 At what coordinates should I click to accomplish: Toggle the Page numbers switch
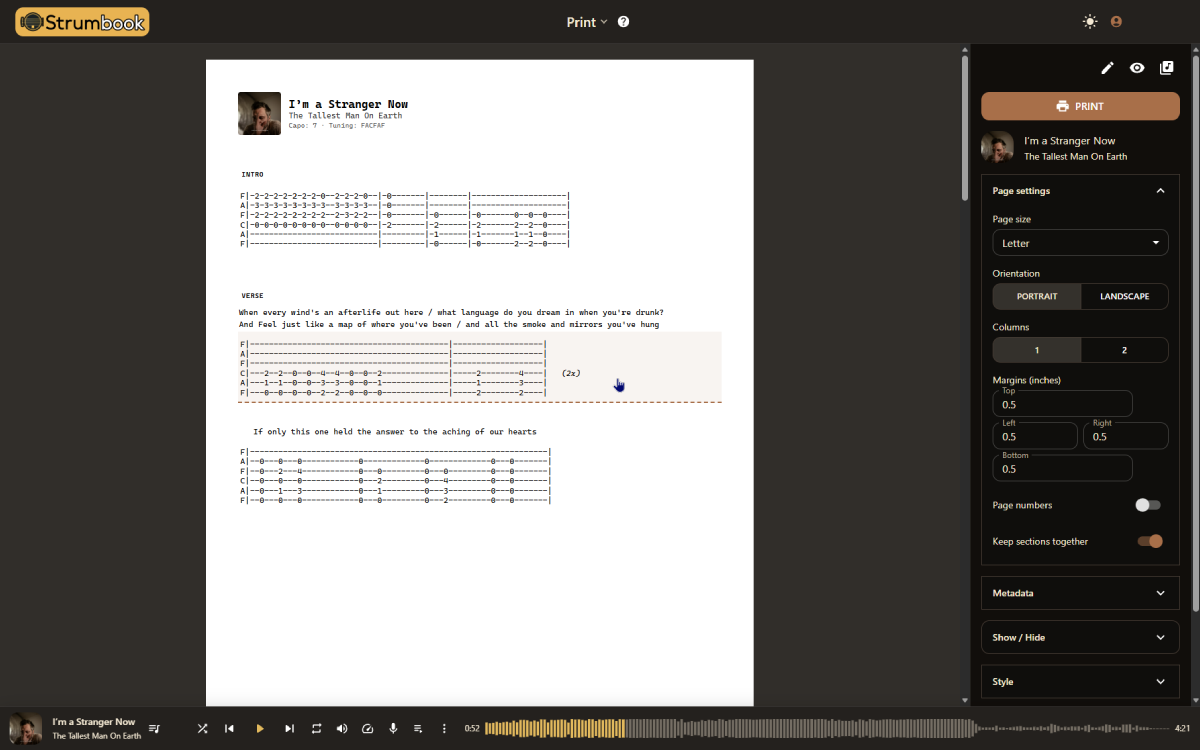click(1148, 505)
